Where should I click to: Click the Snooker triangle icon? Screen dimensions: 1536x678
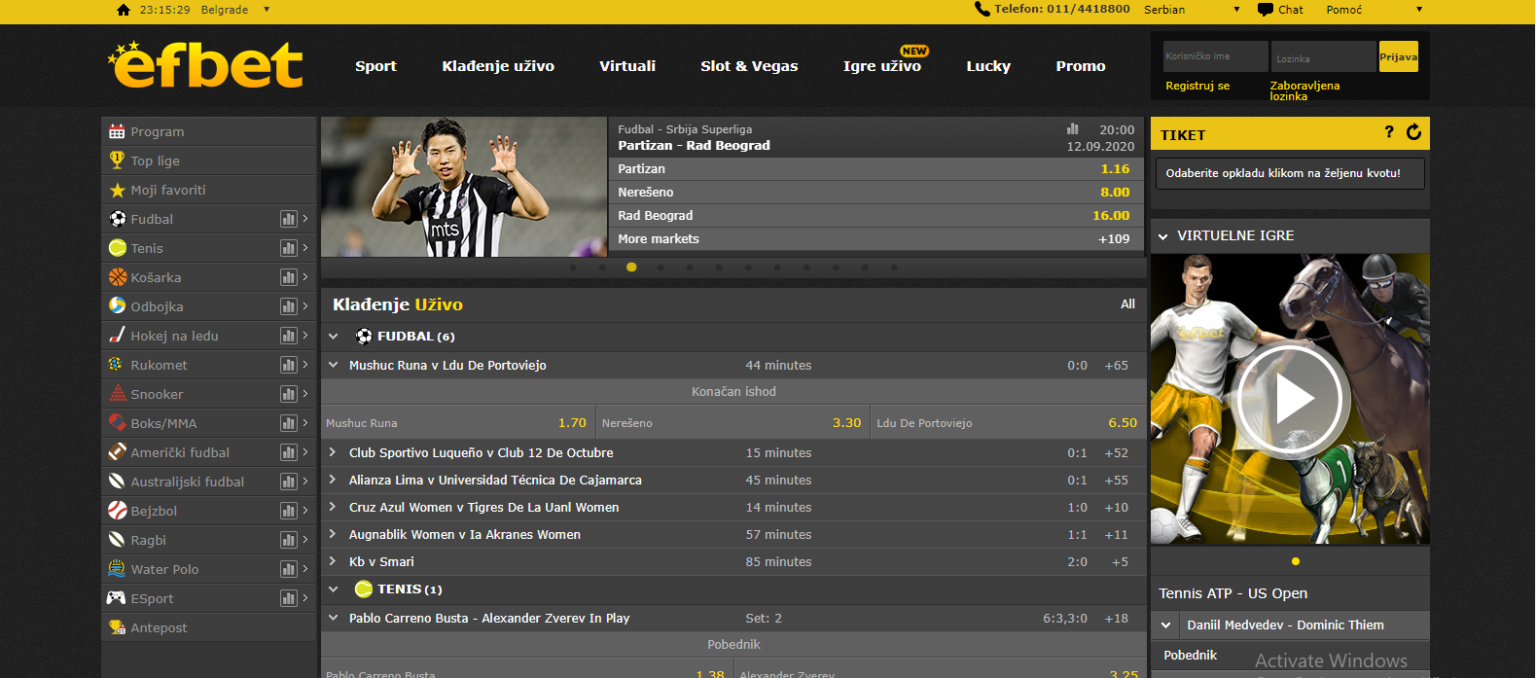click(x=117, y=394)
